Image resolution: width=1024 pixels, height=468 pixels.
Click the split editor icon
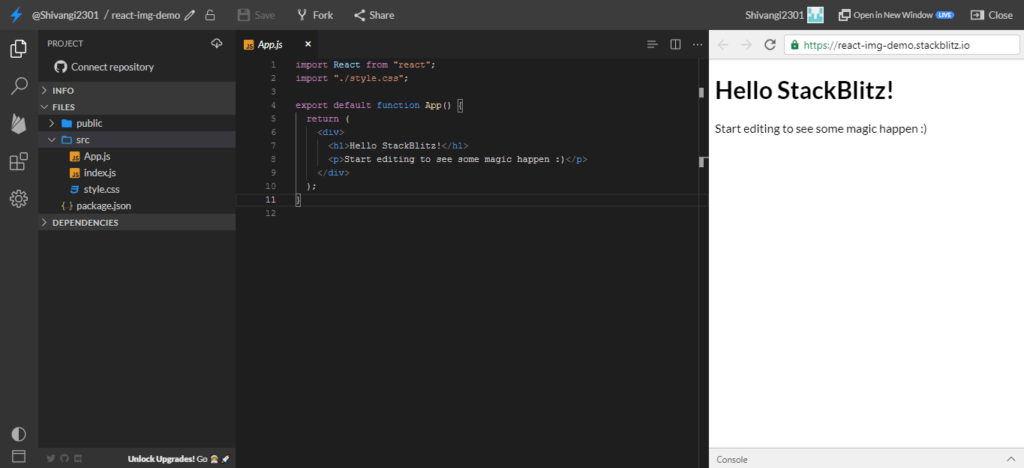click(675, 44)
